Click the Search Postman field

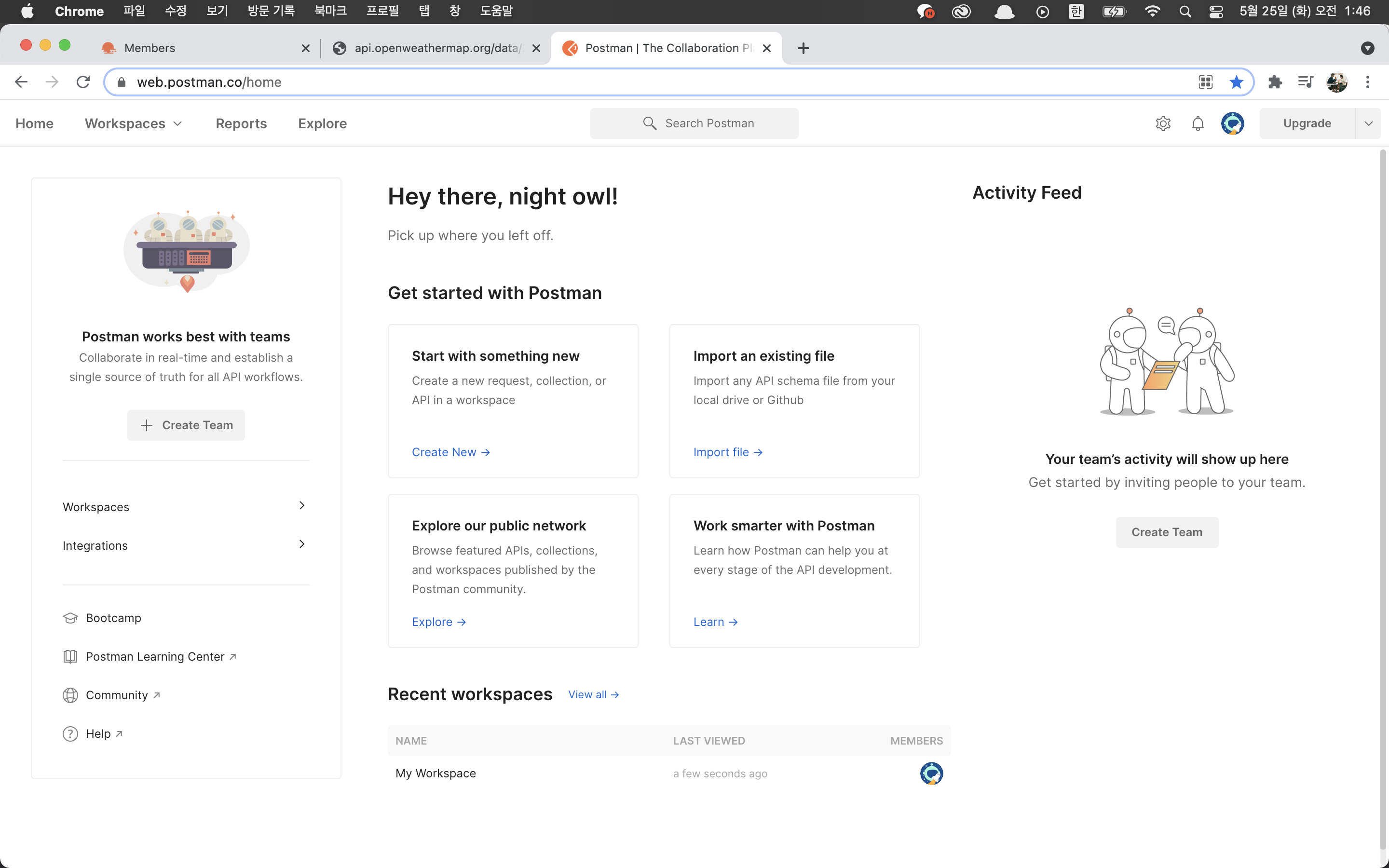click(x=694, y=123)
